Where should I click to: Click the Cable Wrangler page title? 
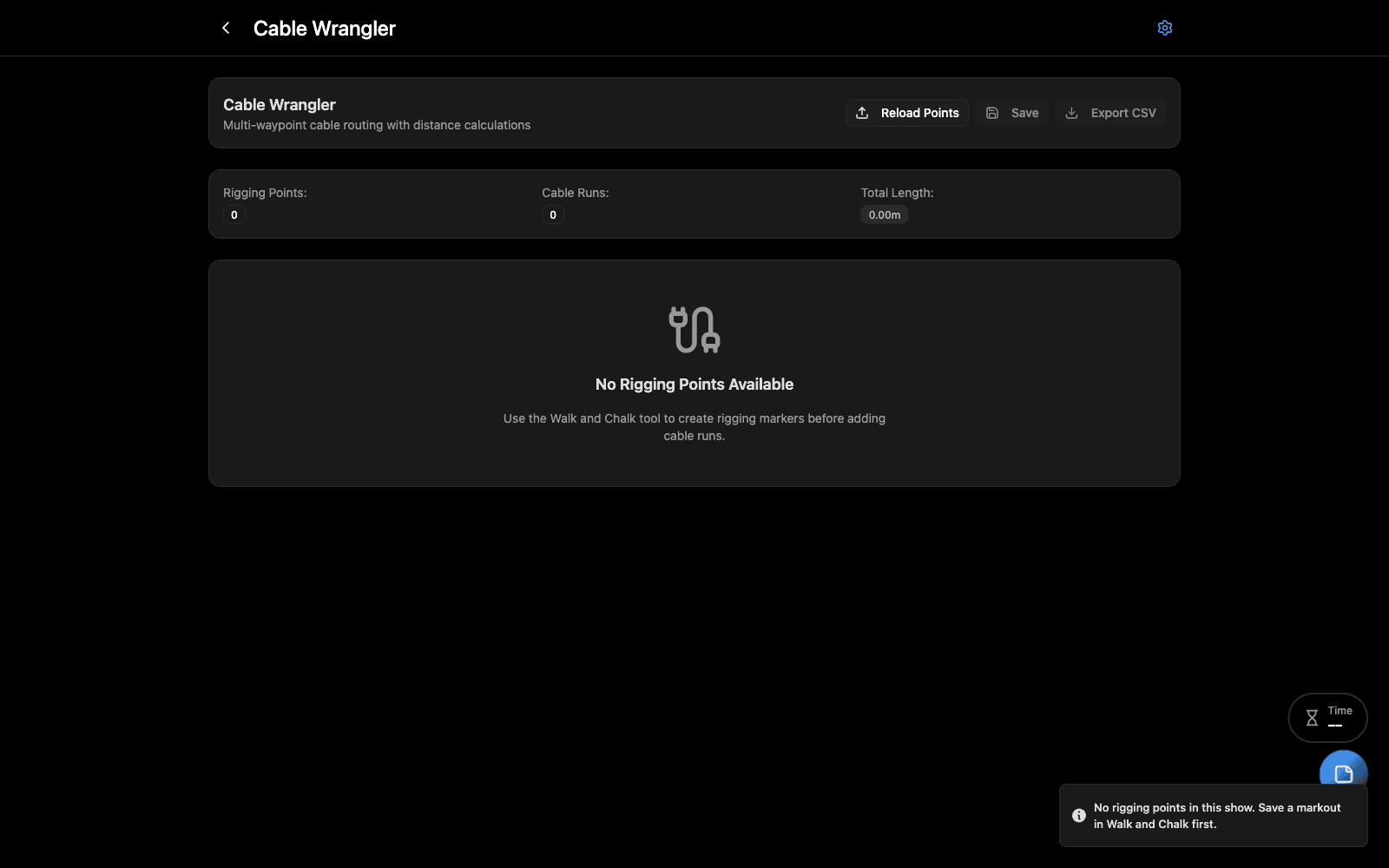pyautogui.click(x=325, y=29)
